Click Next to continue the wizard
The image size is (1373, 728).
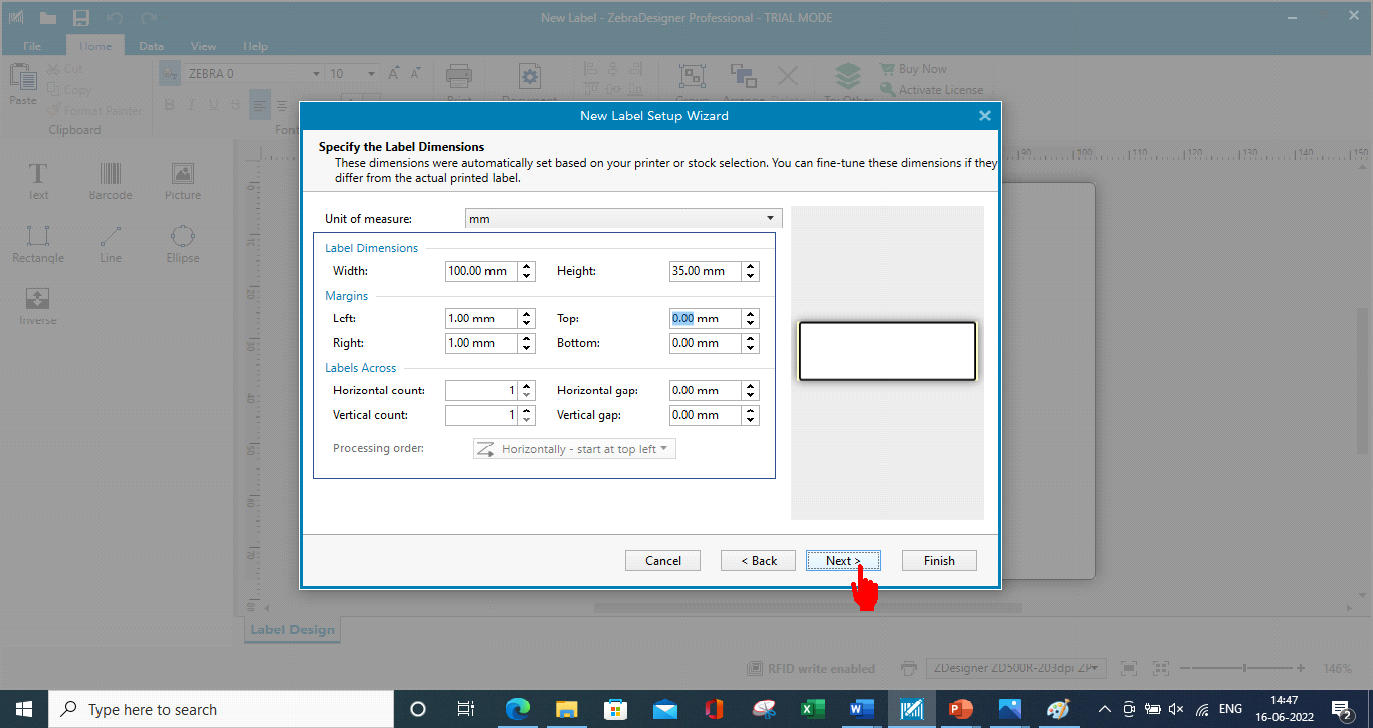842,561
